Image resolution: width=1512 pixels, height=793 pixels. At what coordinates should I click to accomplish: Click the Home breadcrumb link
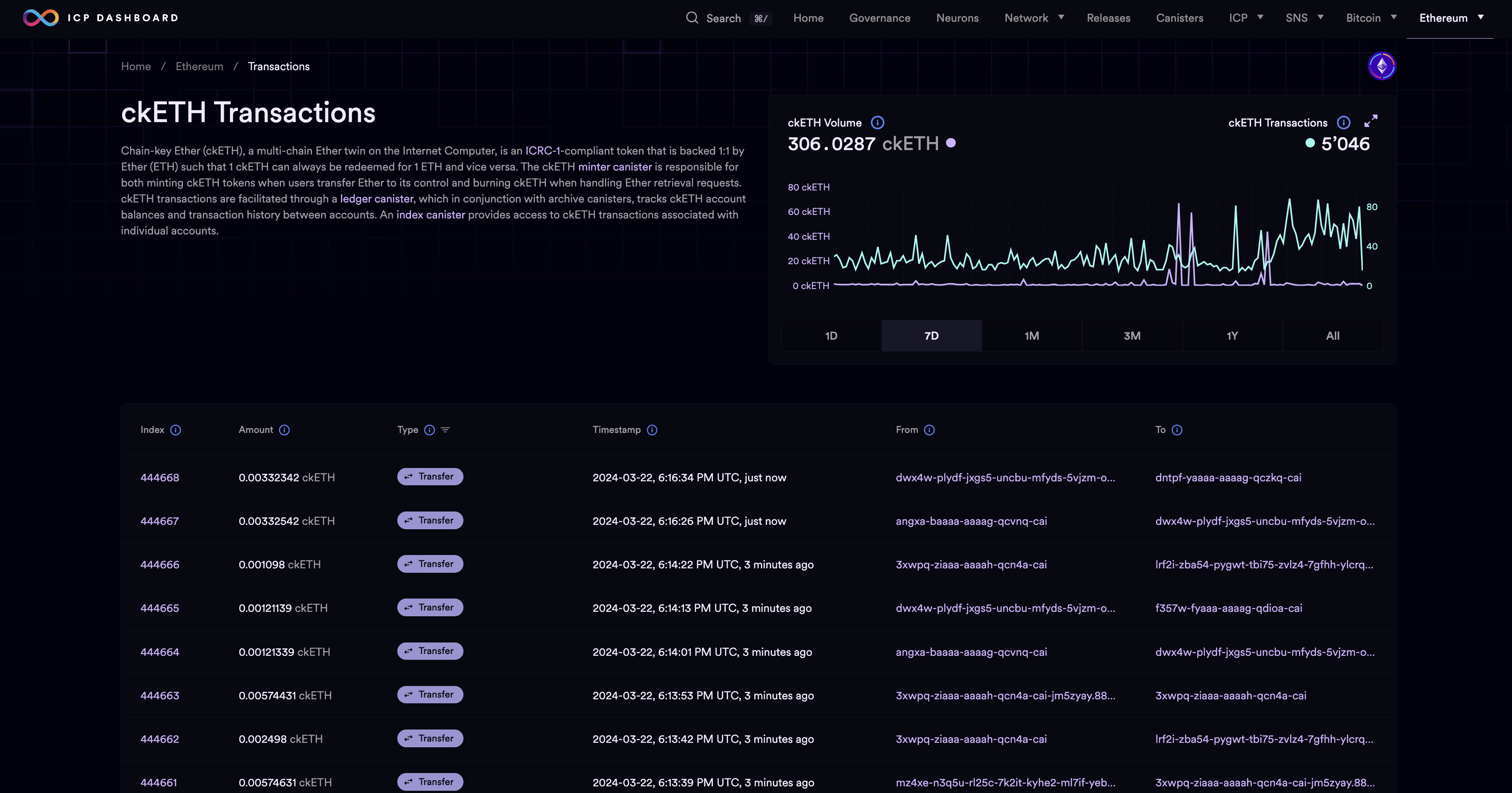pos(135,66)
